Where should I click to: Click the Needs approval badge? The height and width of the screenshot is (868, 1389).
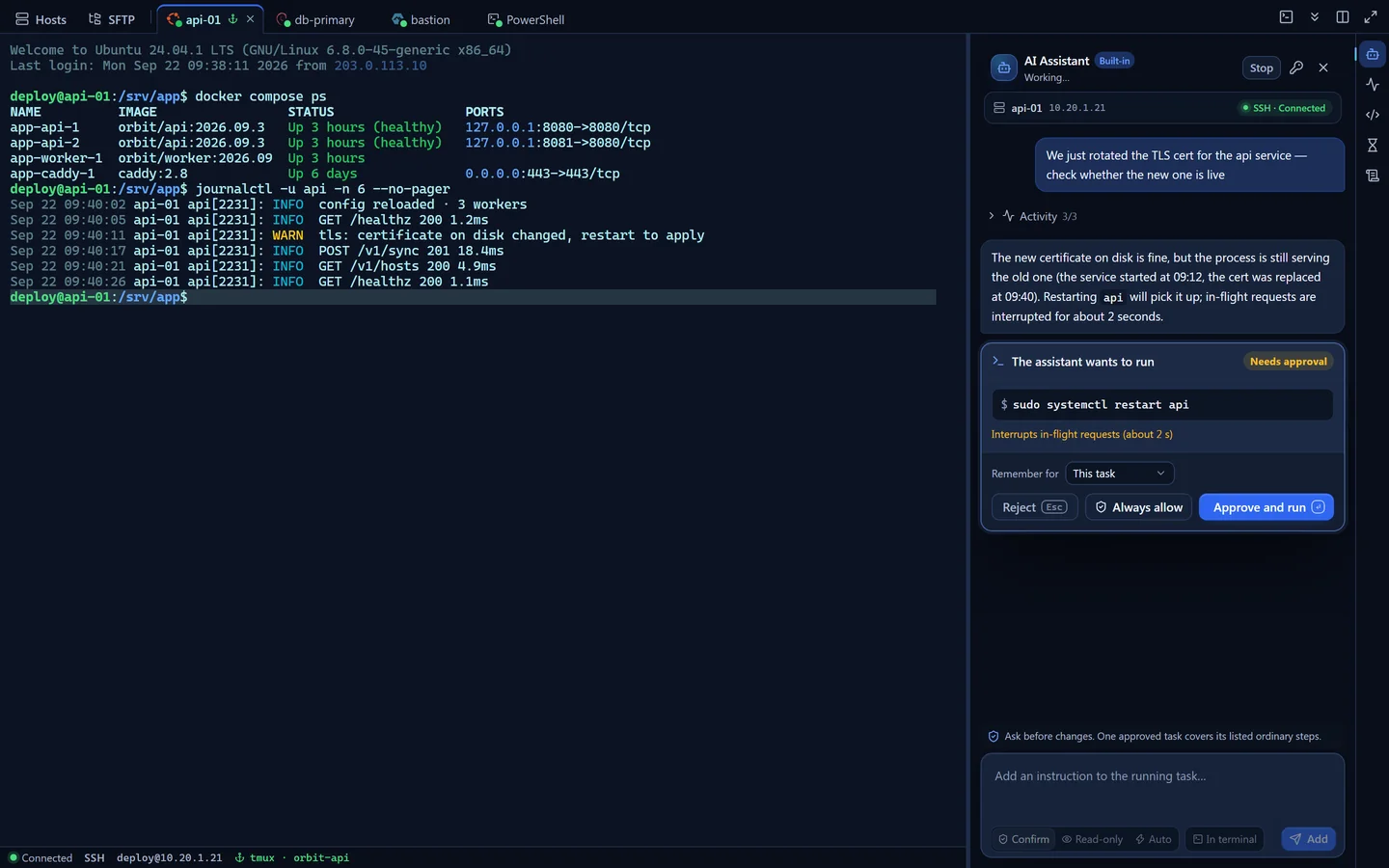click(x=1288, y=362)
